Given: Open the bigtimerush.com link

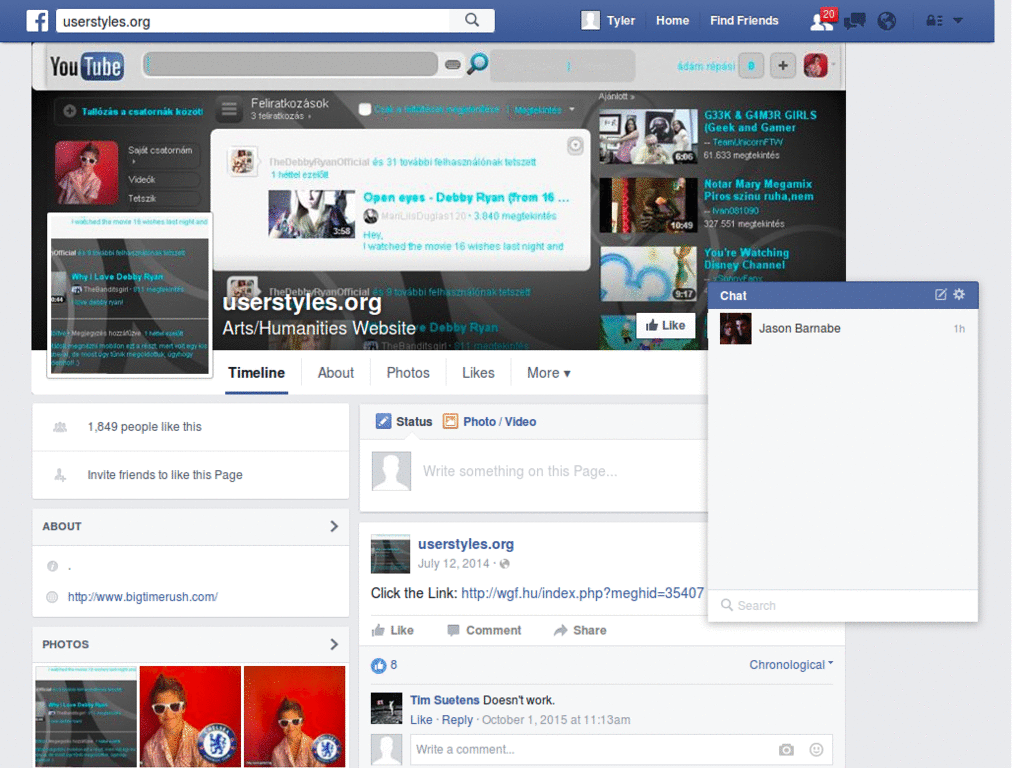Looking at the screenshot, I should (142, 596).
